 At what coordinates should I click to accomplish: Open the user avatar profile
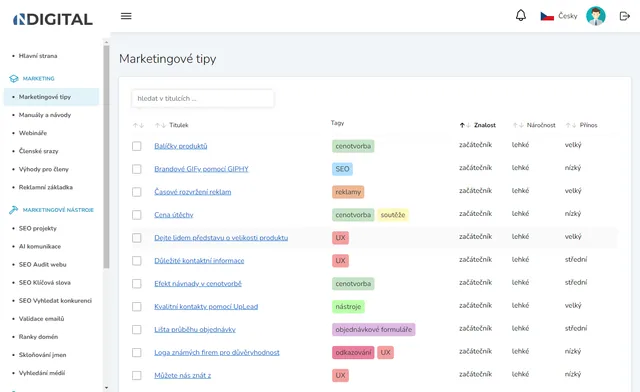coord(596,16)
